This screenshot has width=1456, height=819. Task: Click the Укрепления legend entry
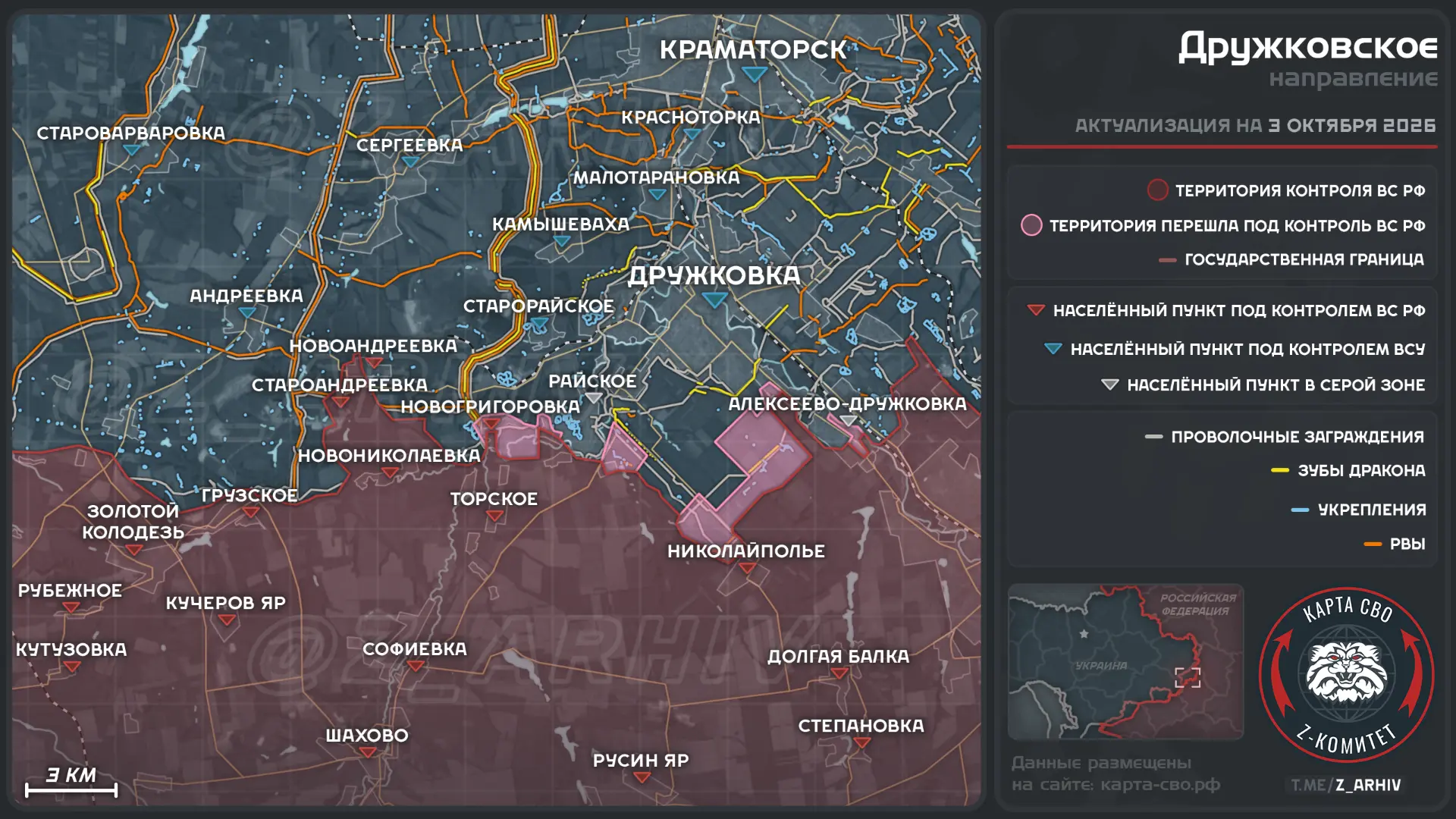tap(1358, 510)
